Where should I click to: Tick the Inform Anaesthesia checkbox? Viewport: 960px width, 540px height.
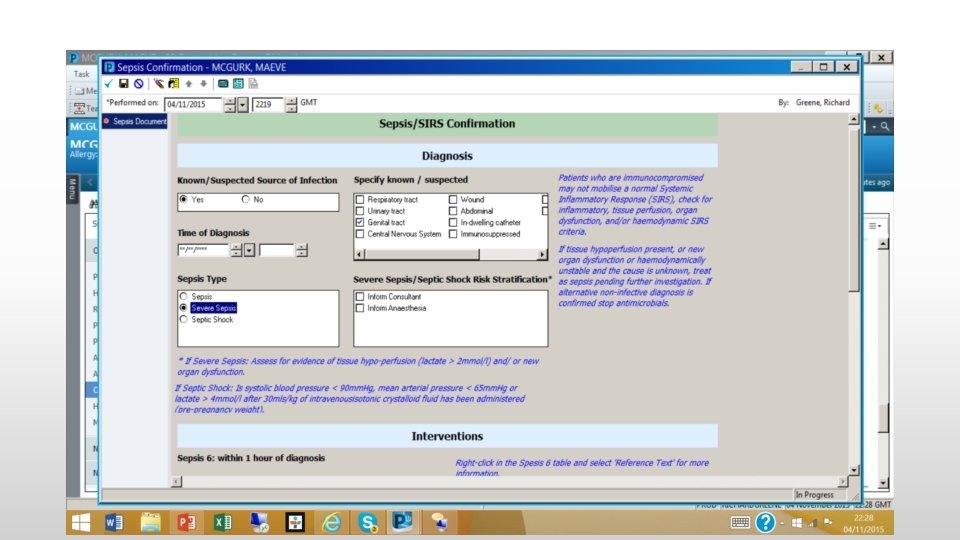tap(360, 309)
